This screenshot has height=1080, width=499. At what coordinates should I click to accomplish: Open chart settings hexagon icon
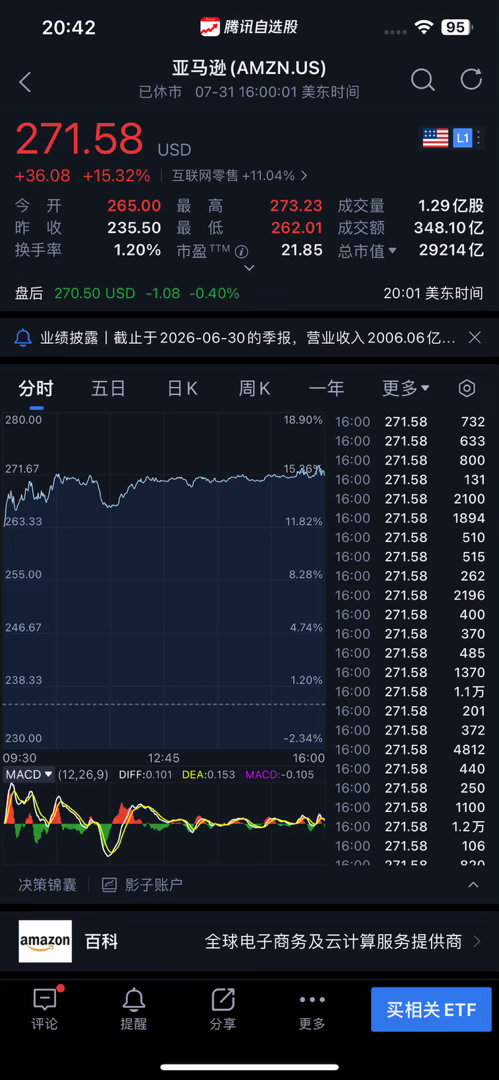[x=467, y=388]
